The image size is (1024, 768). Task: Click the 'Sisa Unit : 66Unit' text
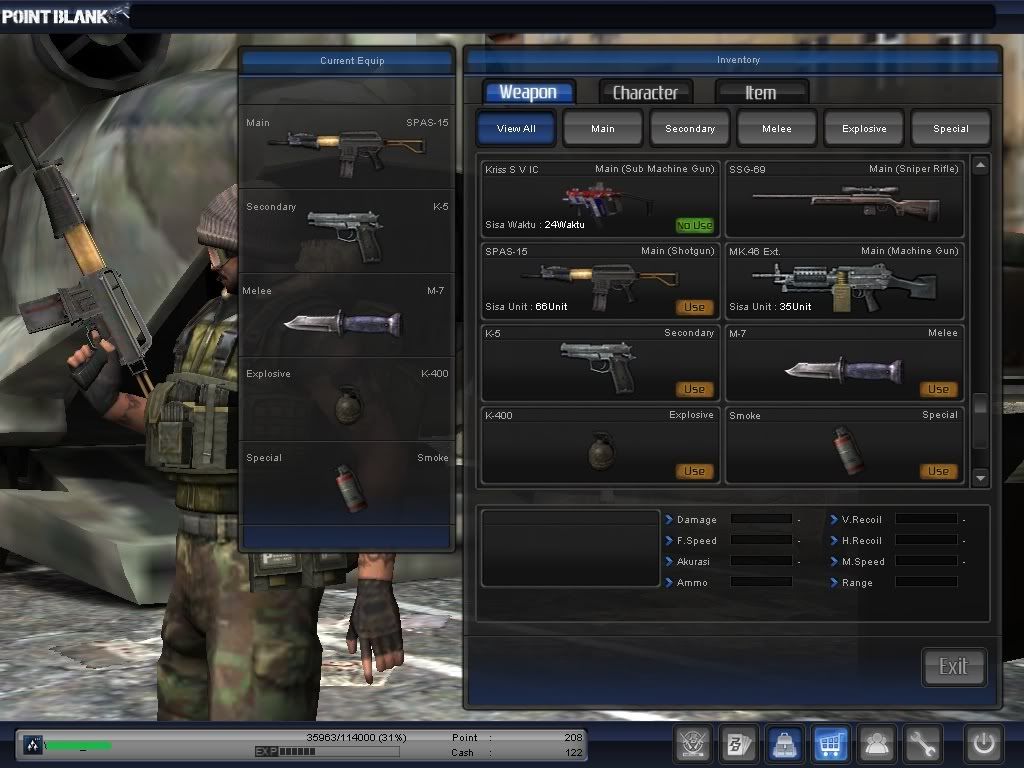[x=526, y=307]
